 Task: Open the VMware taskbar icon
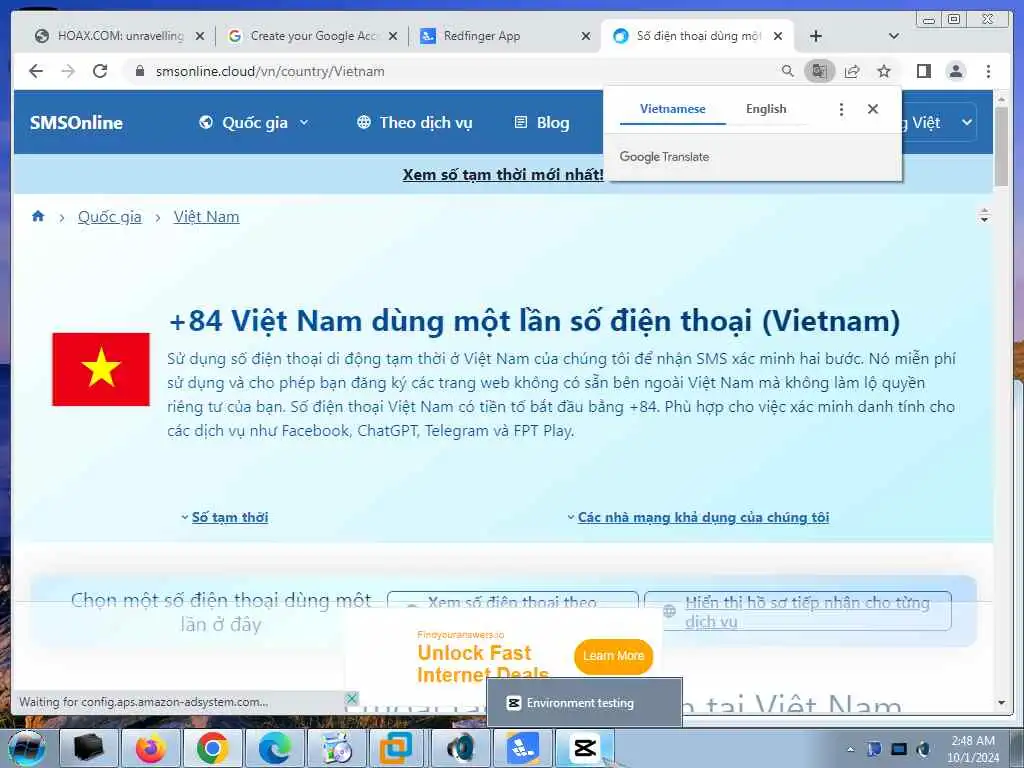click(398, 748)
